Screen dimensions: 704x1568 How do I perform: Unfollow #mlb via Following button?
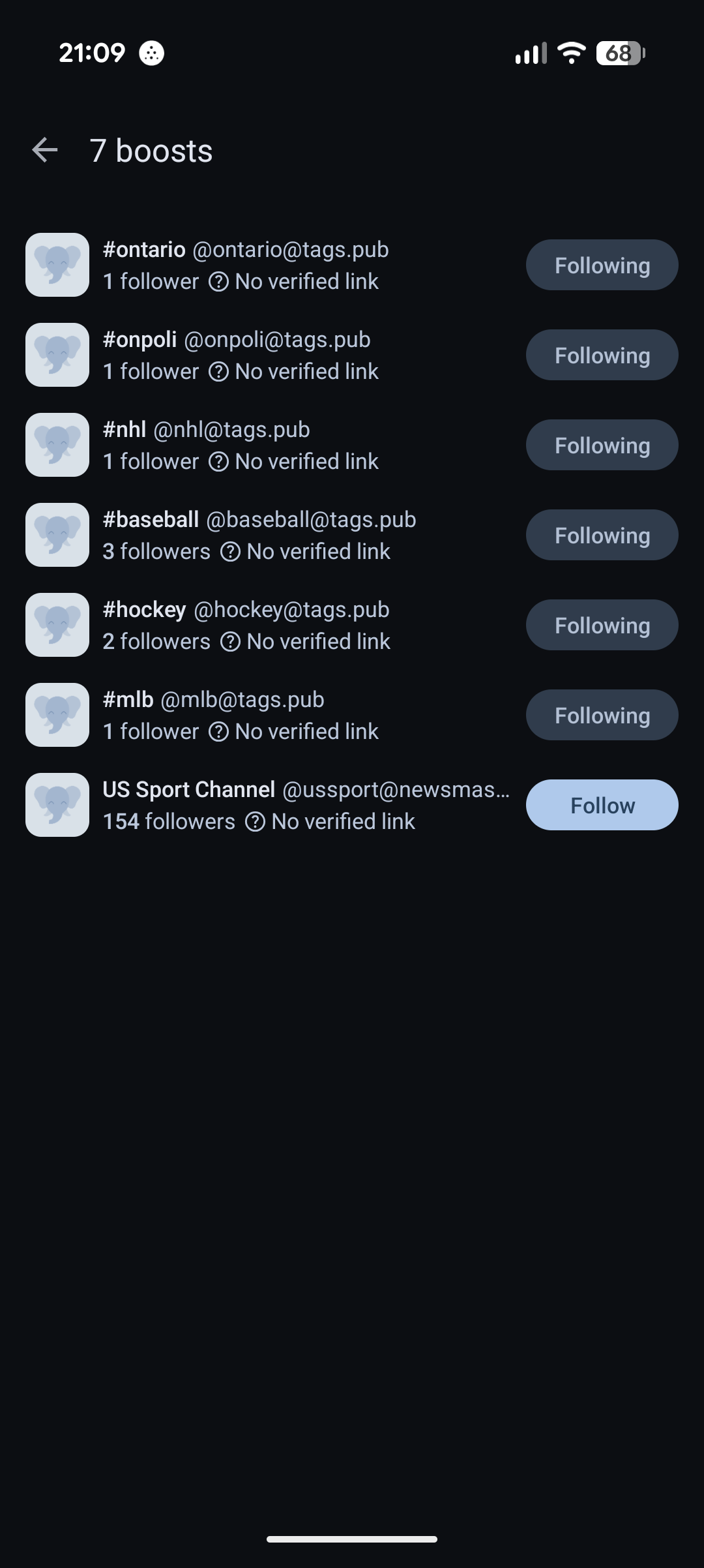point(602,715)
